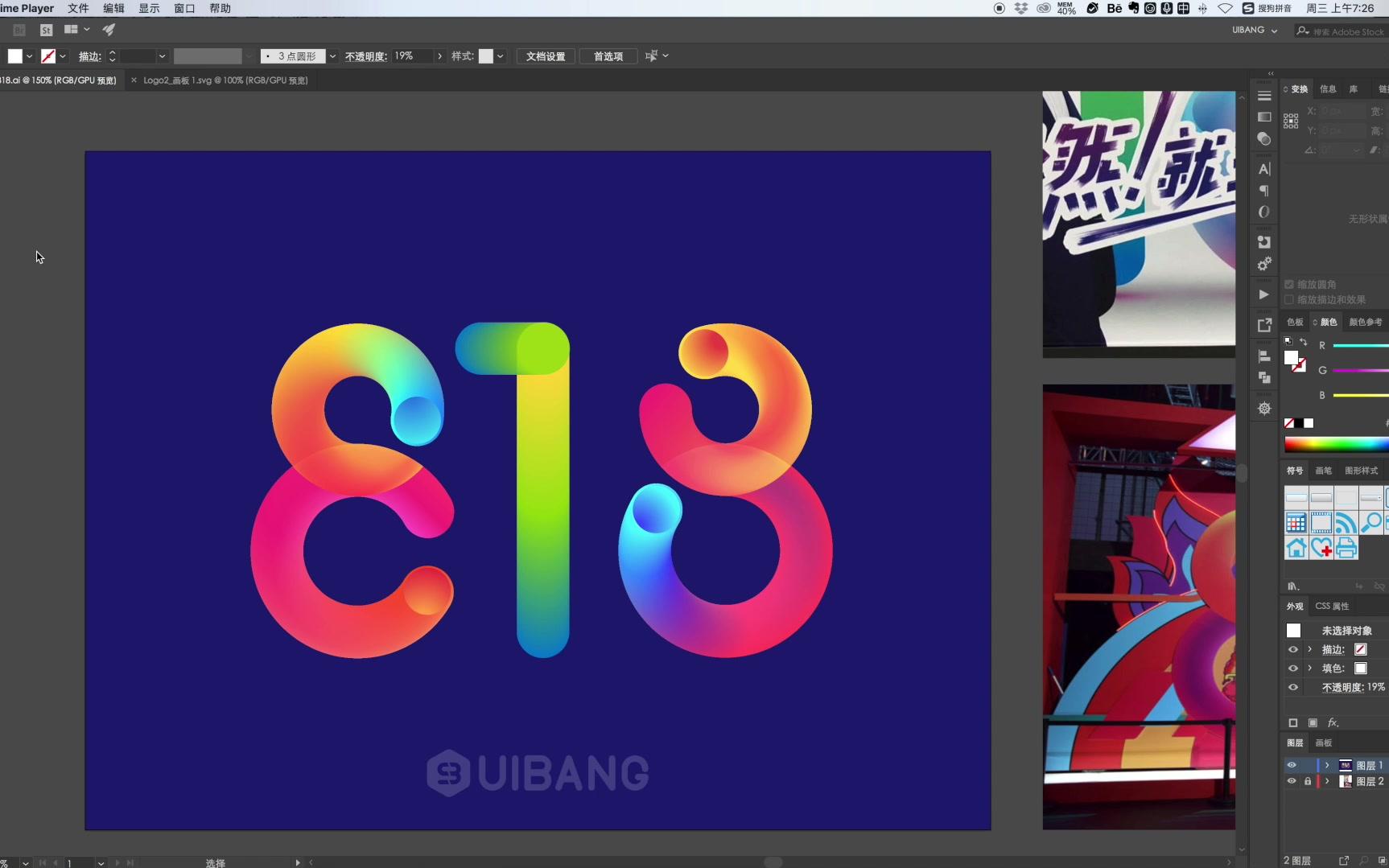Reset to default fill and stroke
Viewport: 1389px width, 868px height.
point(1288,341)
